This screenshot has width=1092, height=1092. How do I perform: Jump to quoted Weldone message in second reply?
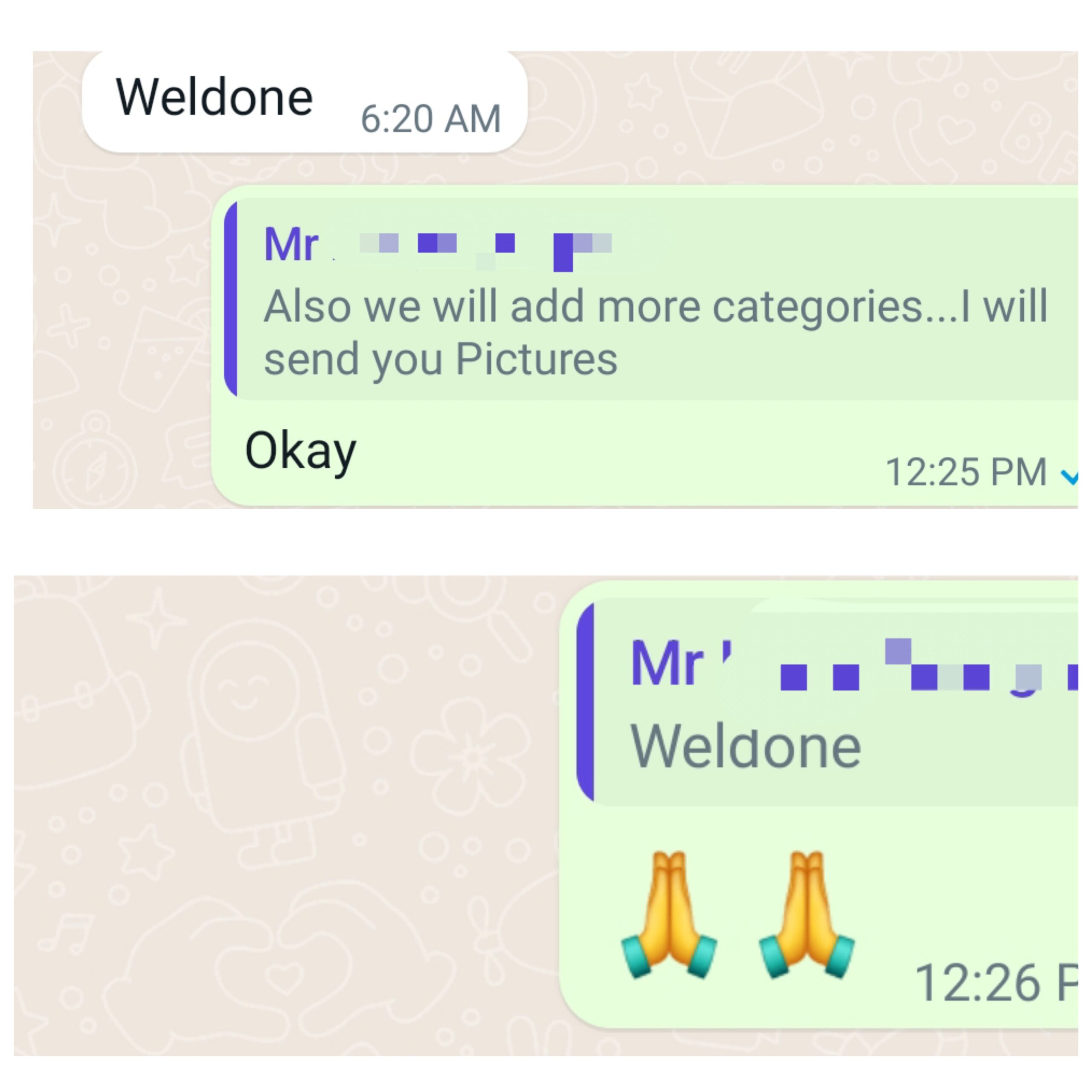pos(828,703)
